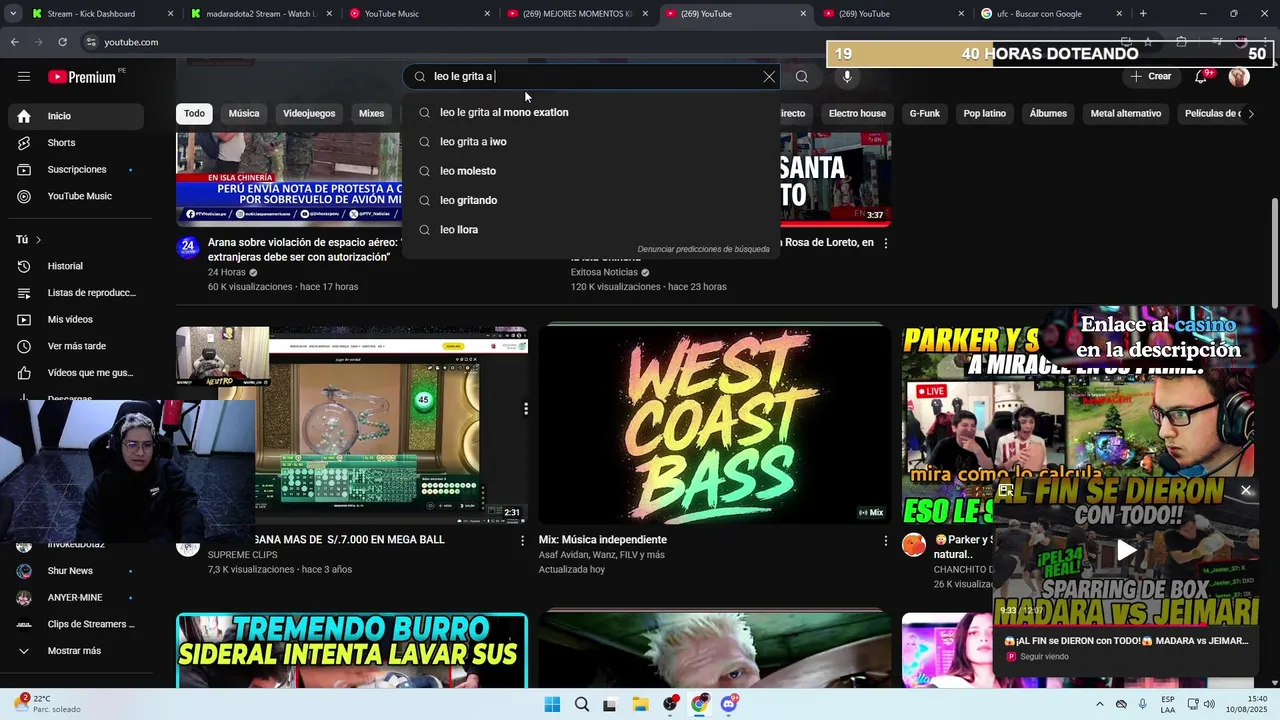Screen dimensions: 1280x720
Task: Open a new browser tab
Action: point(1143,14)
